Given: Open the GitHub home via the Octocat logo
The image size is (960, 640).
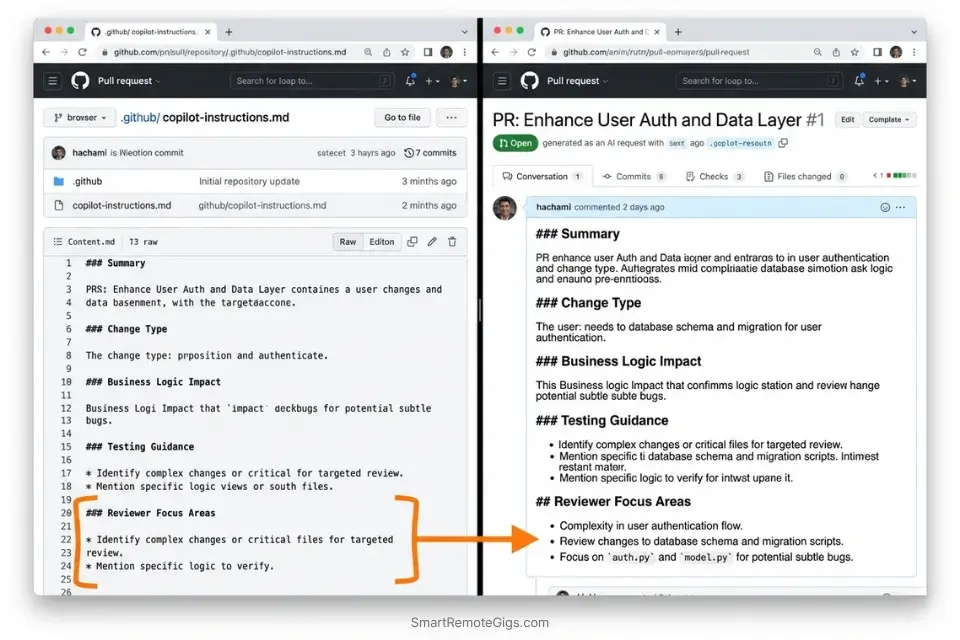Looking at the screenshot, I should (80, 81).
